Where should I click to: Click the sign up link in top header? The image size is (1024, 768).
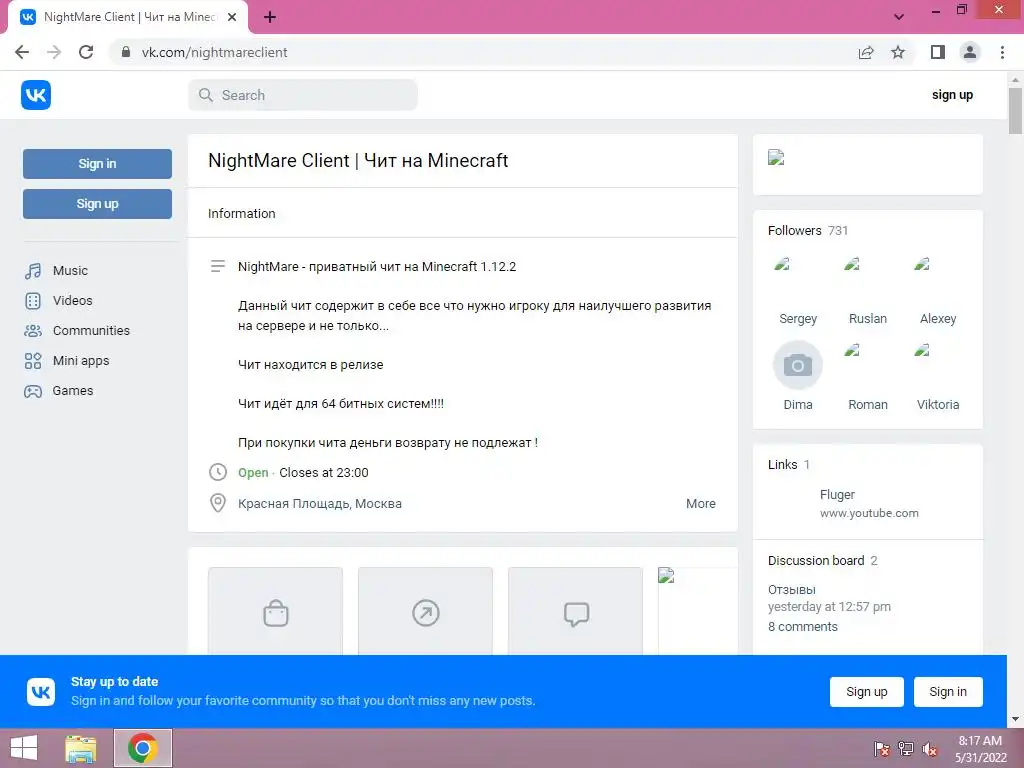[x=952, y=95]
